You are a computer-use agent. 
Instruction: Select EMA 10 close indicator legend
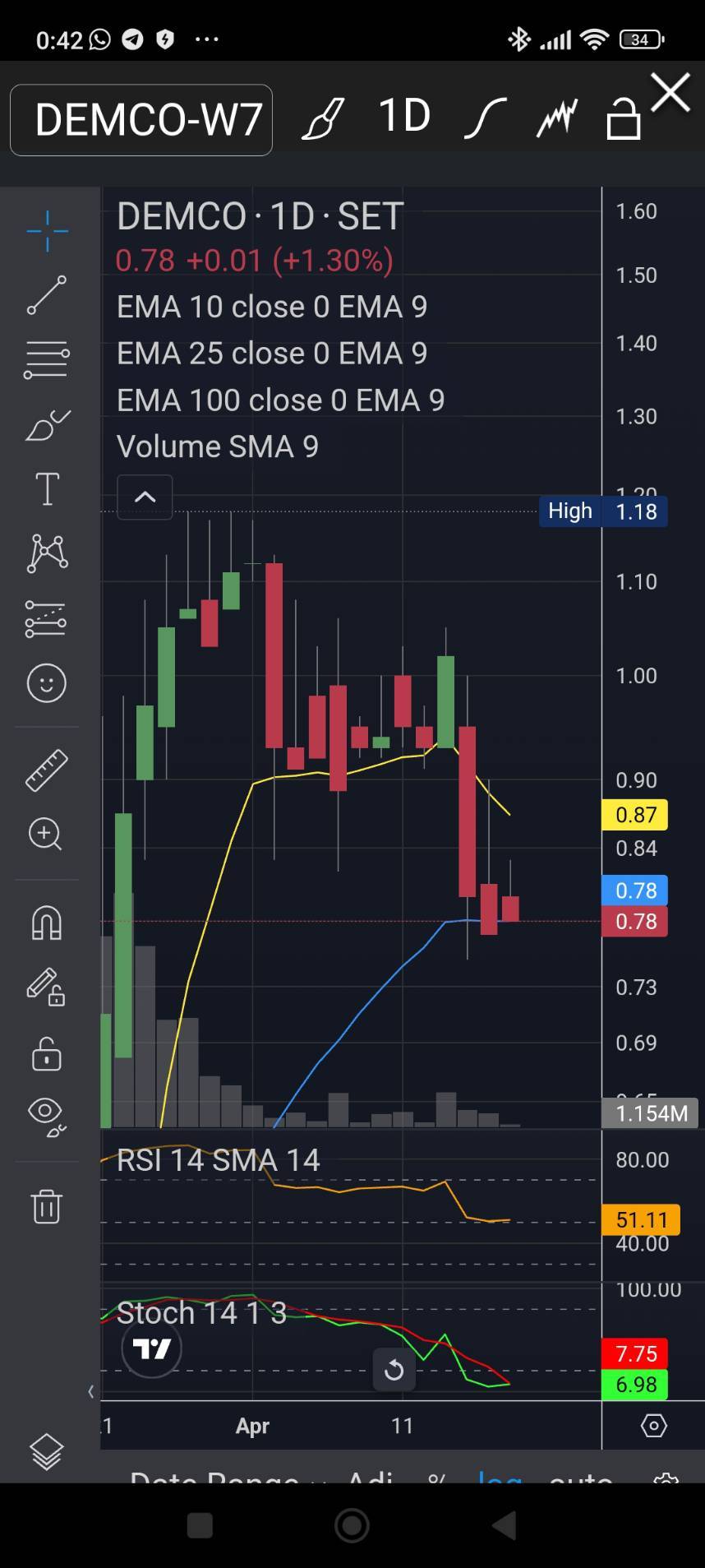coord(272,307)
